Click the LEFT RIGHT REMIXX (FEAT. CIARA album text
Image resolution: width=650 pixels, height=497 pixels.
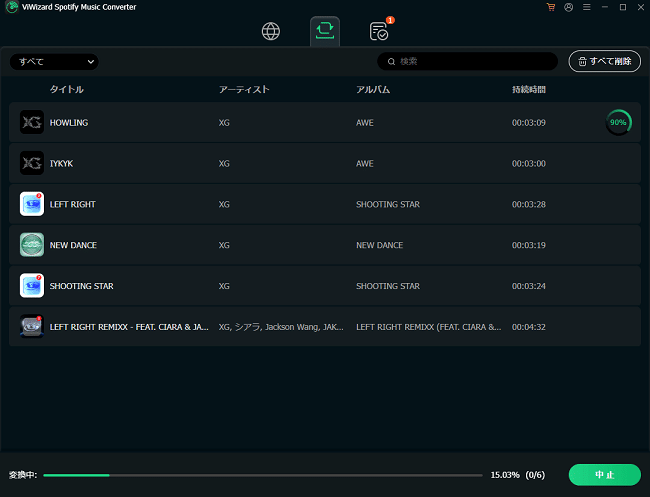429,327
